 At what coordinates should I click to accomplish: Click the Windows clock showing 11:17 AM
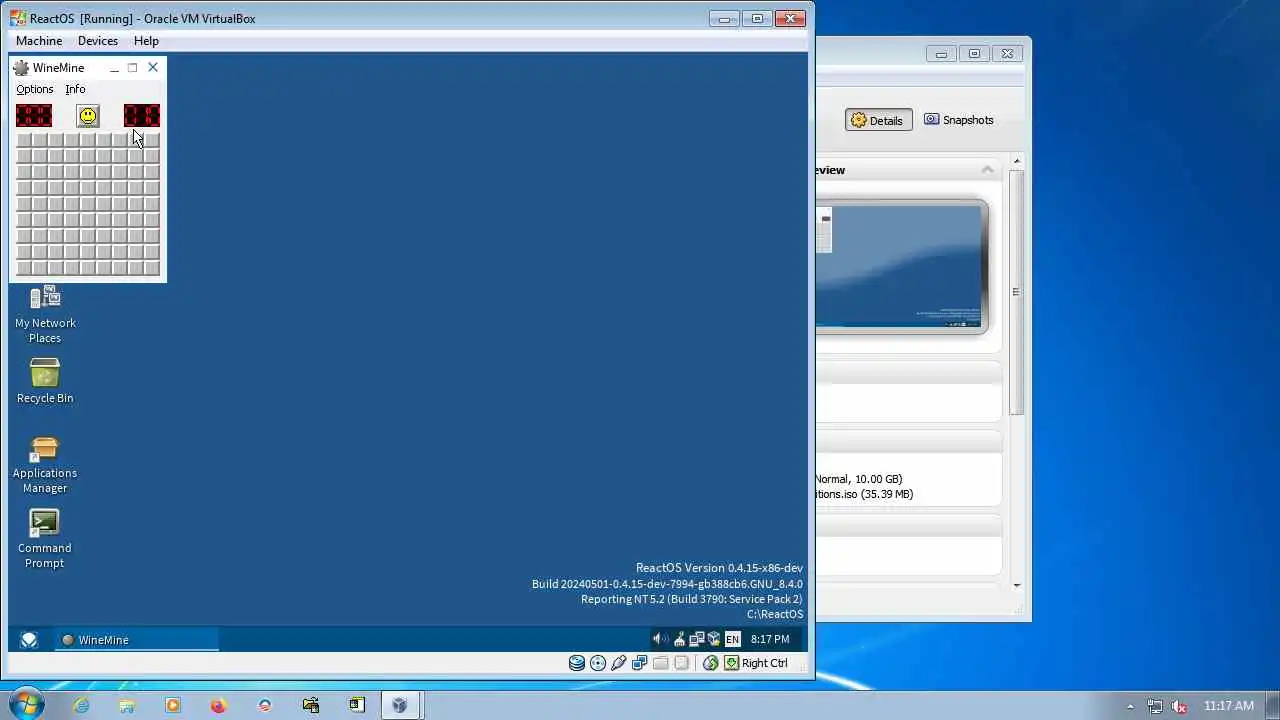1229,706
